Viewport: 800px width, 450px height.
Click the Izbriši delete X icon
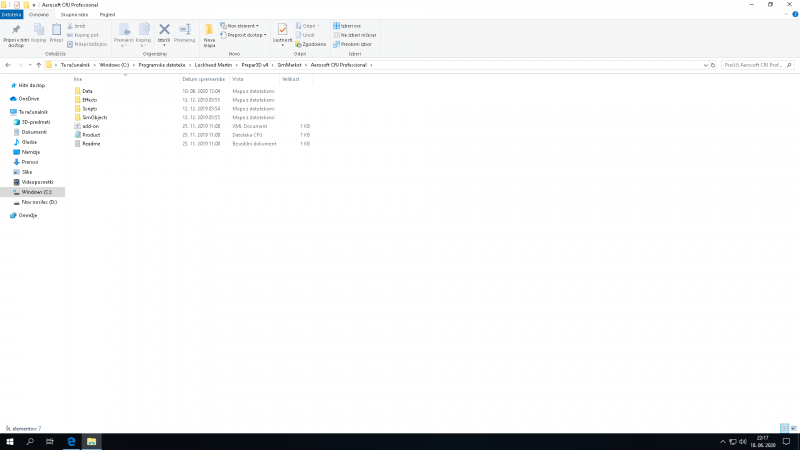coord(164,30)
